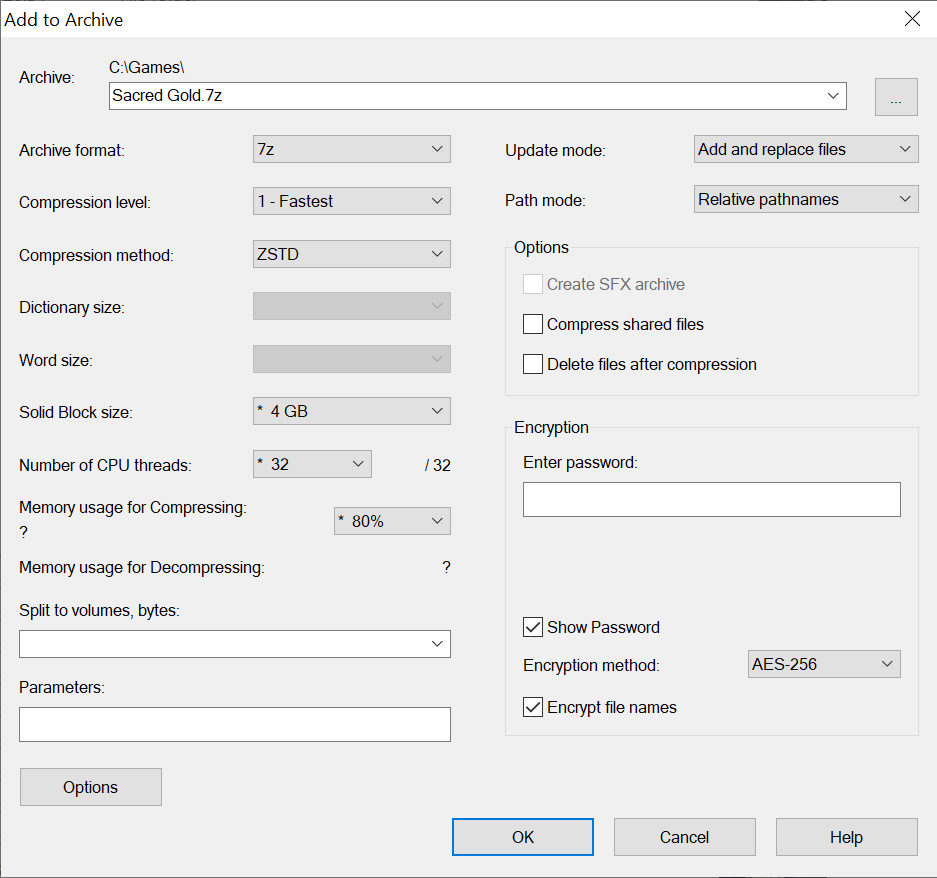Click the browse '...' button next to archive name
The image size is (937, 878).
[896, 96]
